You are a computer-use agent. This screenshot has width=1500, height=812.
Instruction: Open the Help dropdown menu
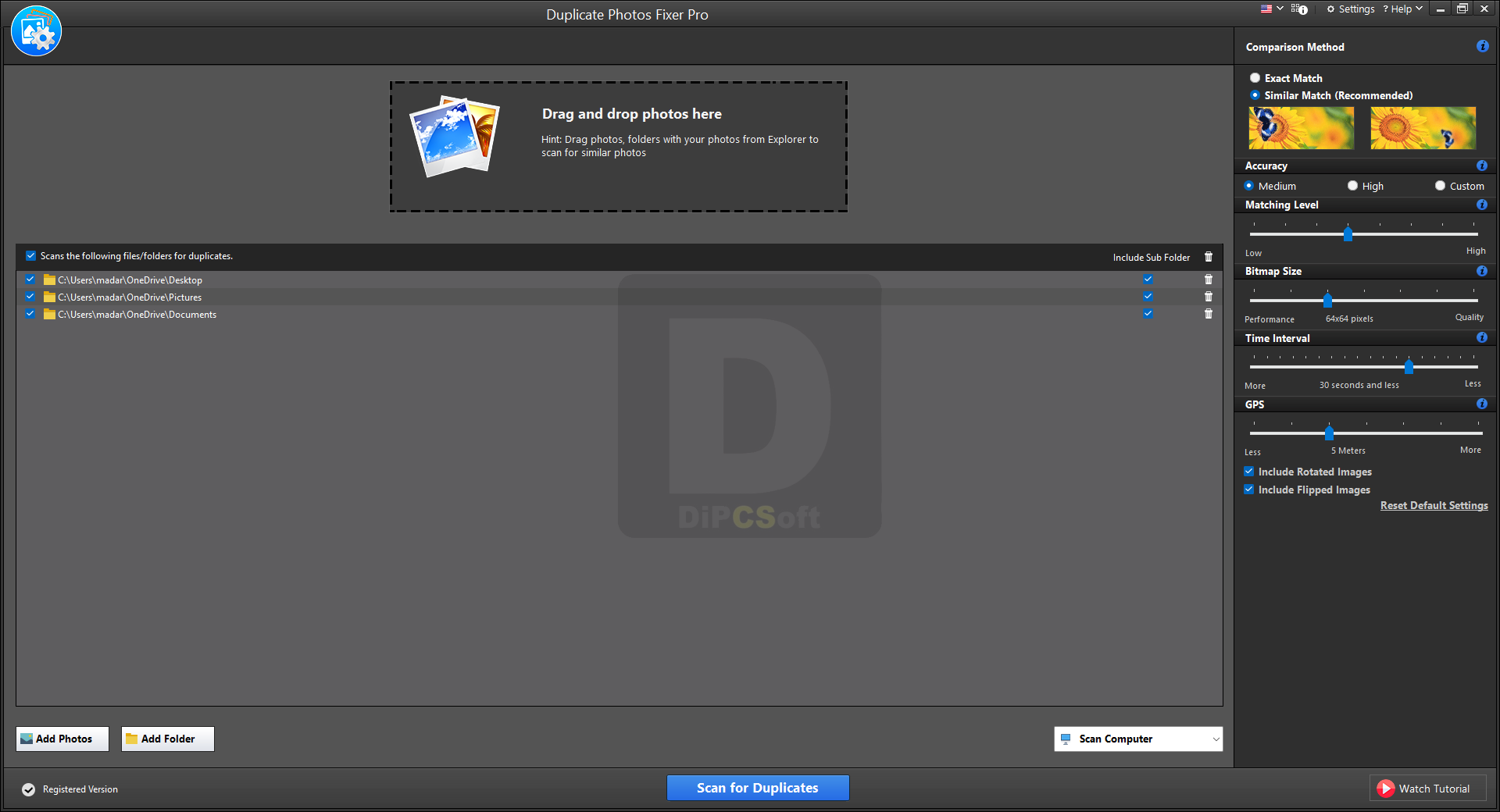(1403, 9)
